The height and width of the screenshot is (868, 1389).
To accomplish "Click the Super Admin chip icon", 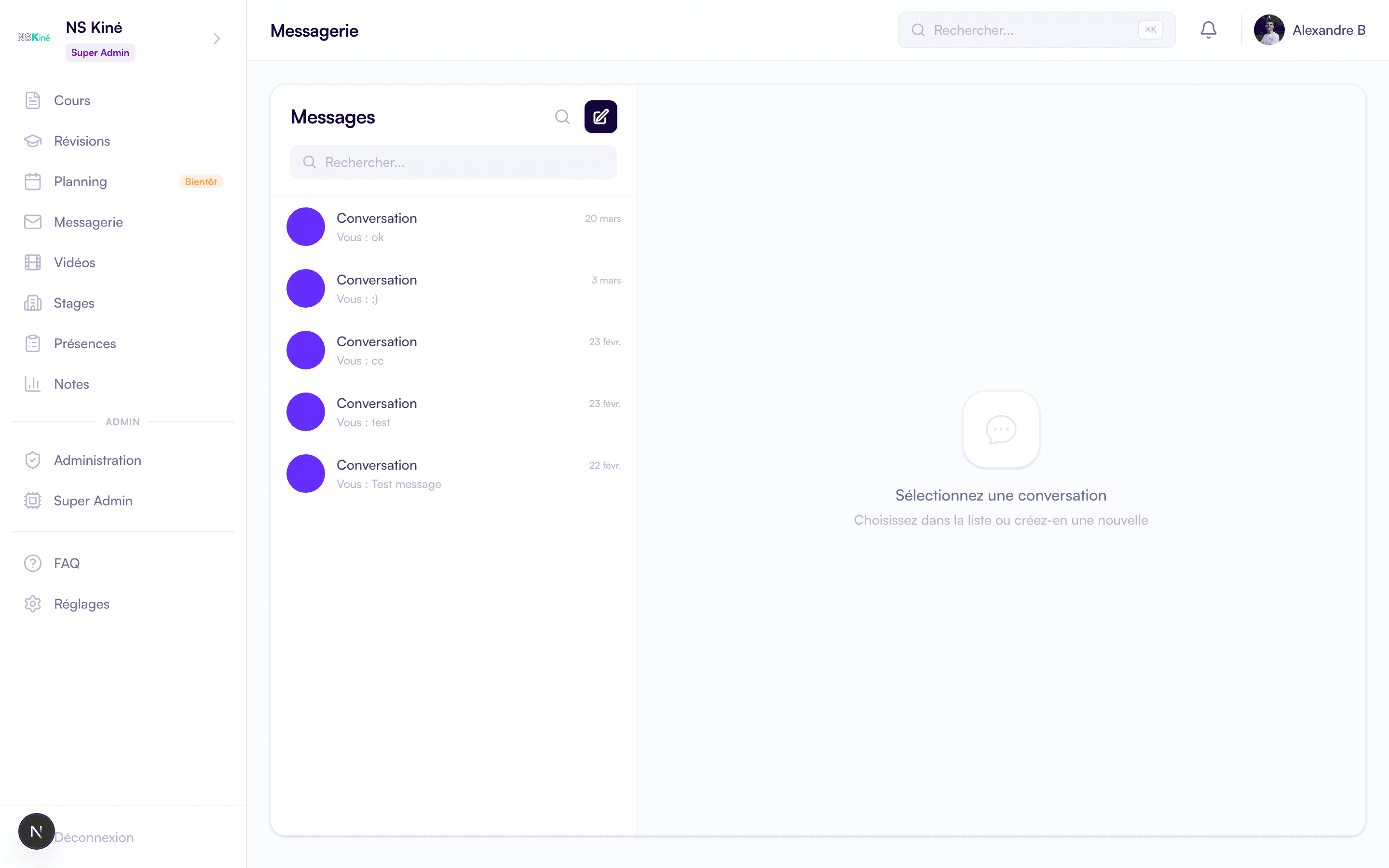I will [33, 501].
